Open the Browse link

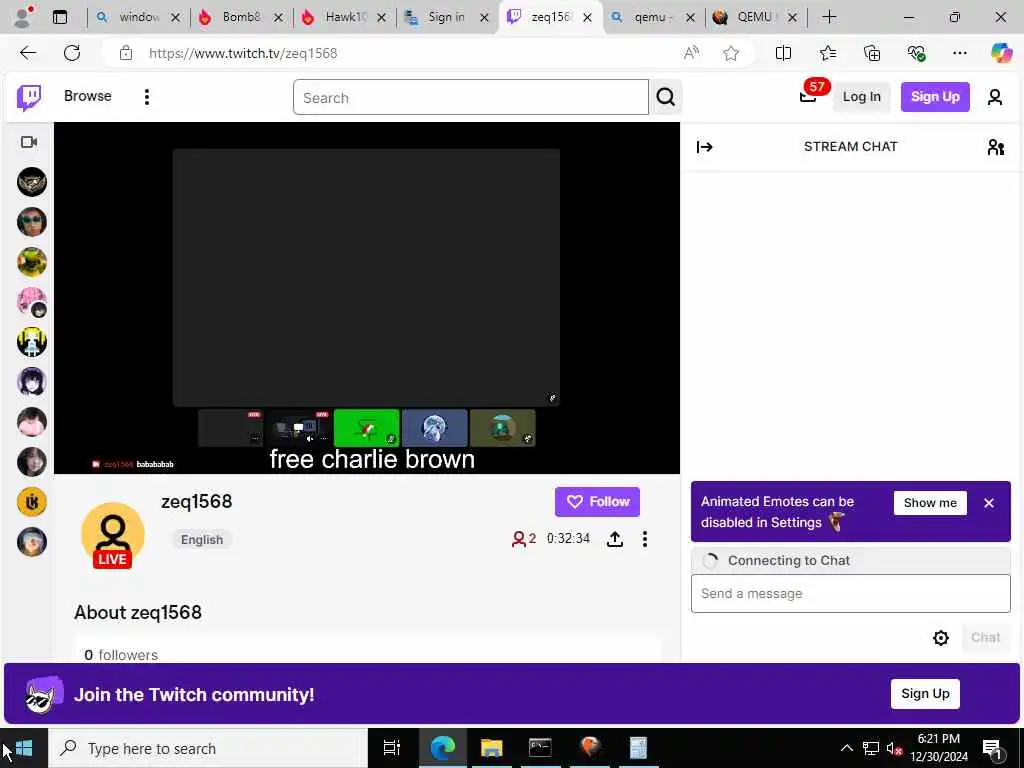88,96
